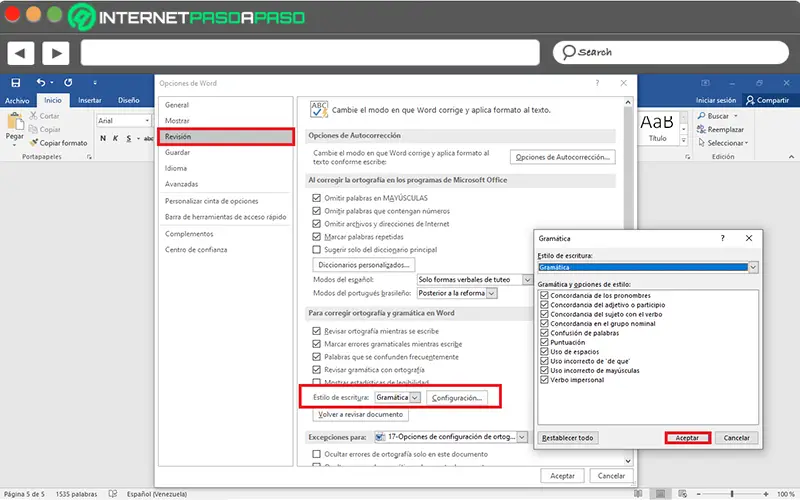Click zoom out minus icon in status bar
The width and height of the screenshot is (800, 500).
coord(698,494)
